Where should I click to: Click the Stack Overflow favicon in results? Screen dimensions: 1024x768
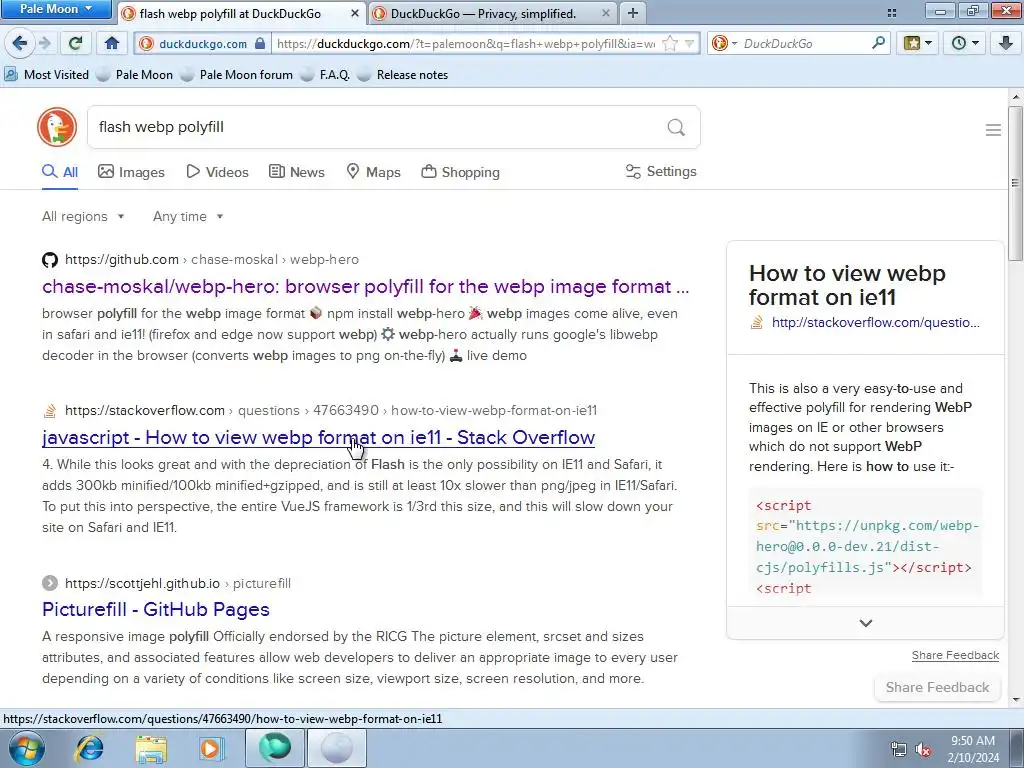(50, 411)
